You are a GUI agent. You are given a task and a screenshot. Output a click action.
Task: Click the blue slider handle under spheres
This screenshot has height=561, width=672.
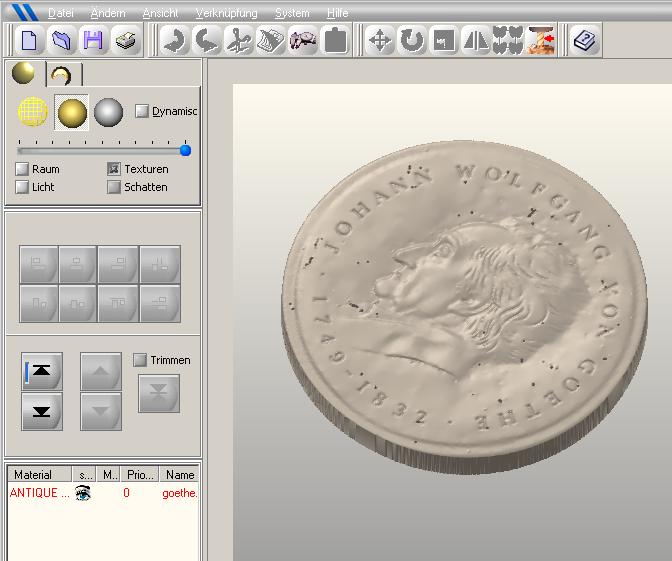pos(185,150)
